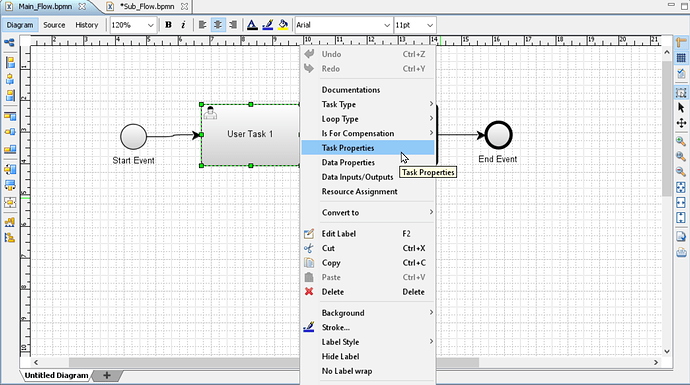Switch to the Source tab
The height and width of the screenshot is (385, 690).
54,25
